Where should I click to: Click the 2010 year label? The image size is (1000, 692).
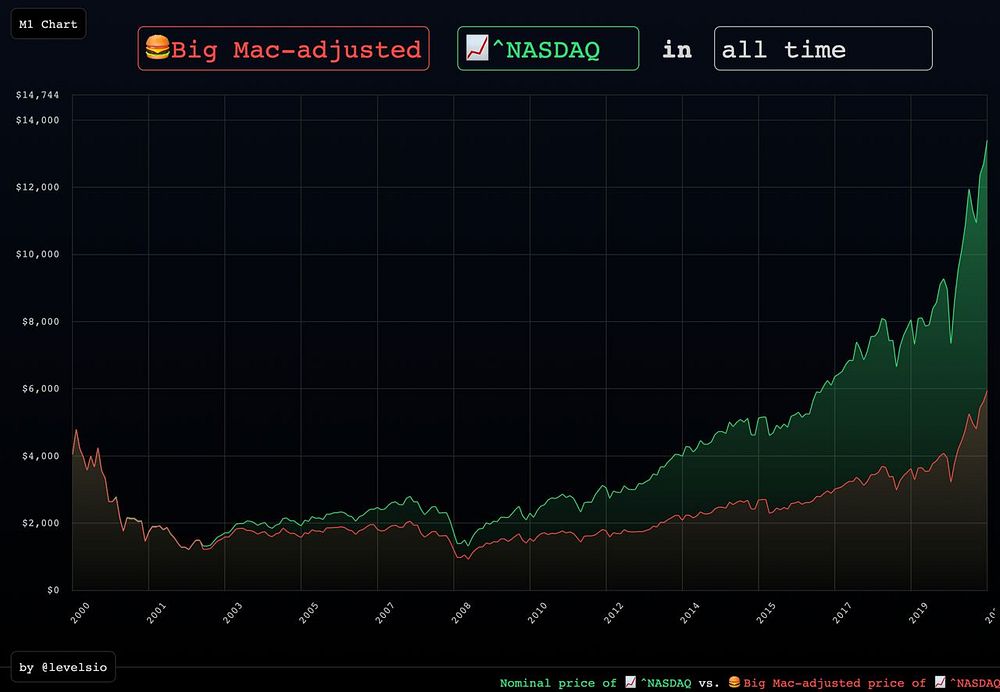pos(537,613)
